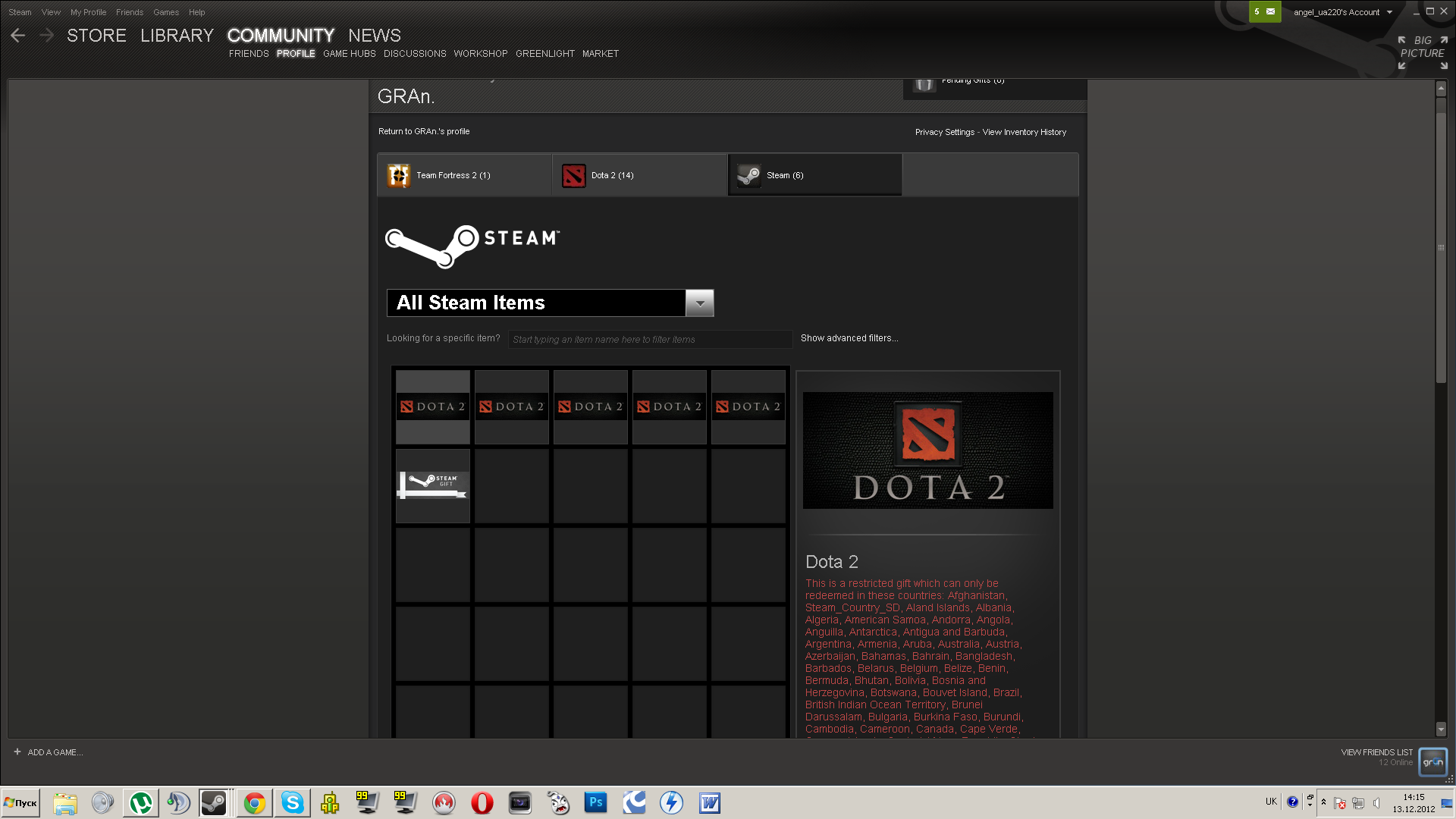Open the COMMUNITY section
This screenshot has width=1456, height=819.
tap(281, 36)
